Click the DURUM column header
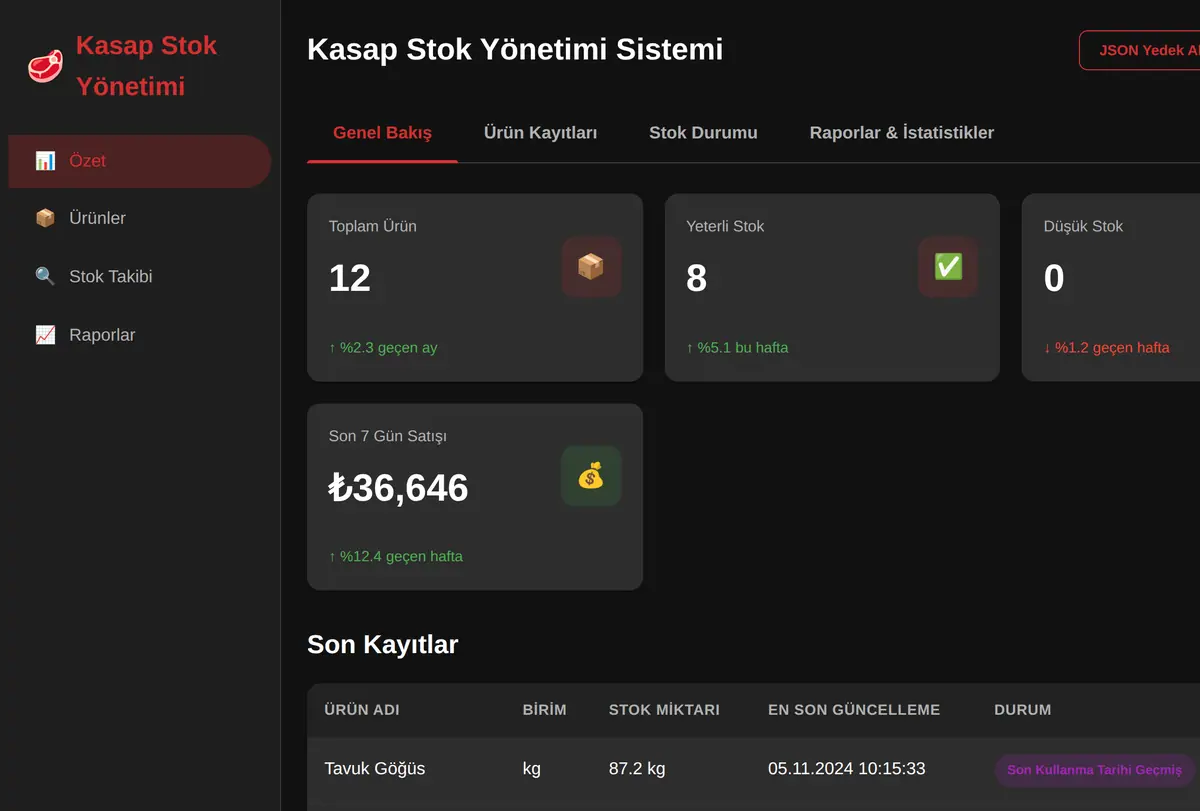 coord(1022,710)
